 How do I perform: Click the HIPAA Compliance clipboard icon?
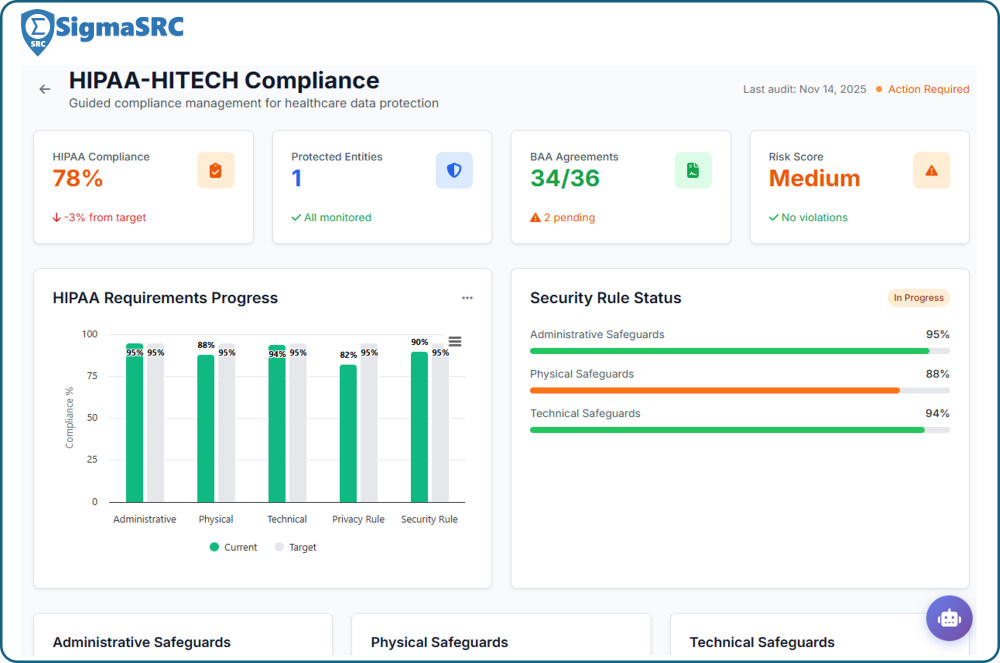pos(216,170)
